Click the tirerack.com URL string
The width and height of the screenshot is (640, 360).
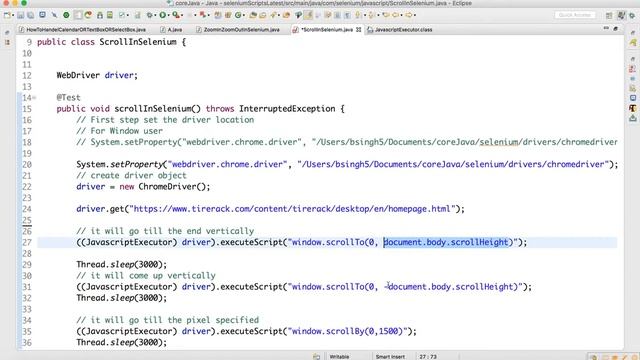(x=292, y=209)
